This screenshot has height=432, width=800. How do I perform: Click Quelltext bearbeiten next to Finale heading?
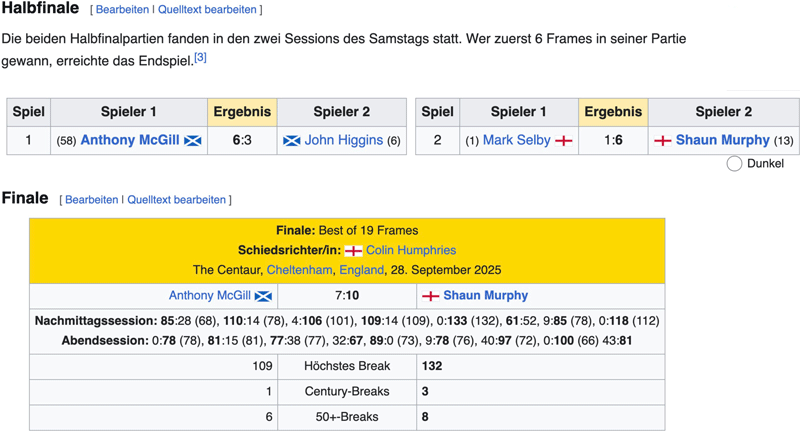point(176,200)
